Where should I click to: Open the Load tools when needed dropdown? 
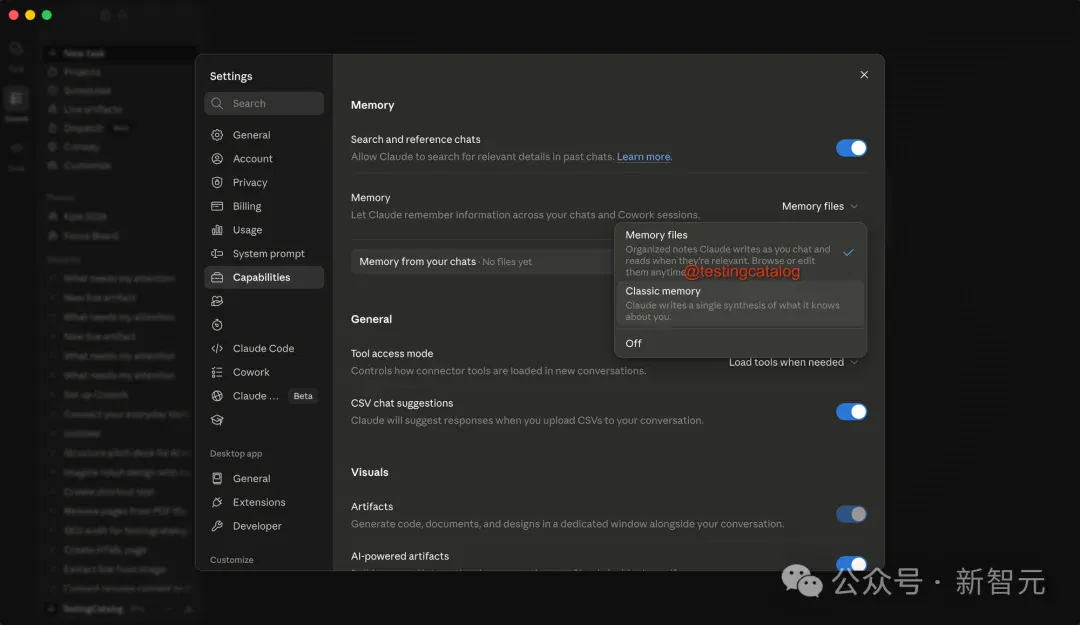click(793, 362)
